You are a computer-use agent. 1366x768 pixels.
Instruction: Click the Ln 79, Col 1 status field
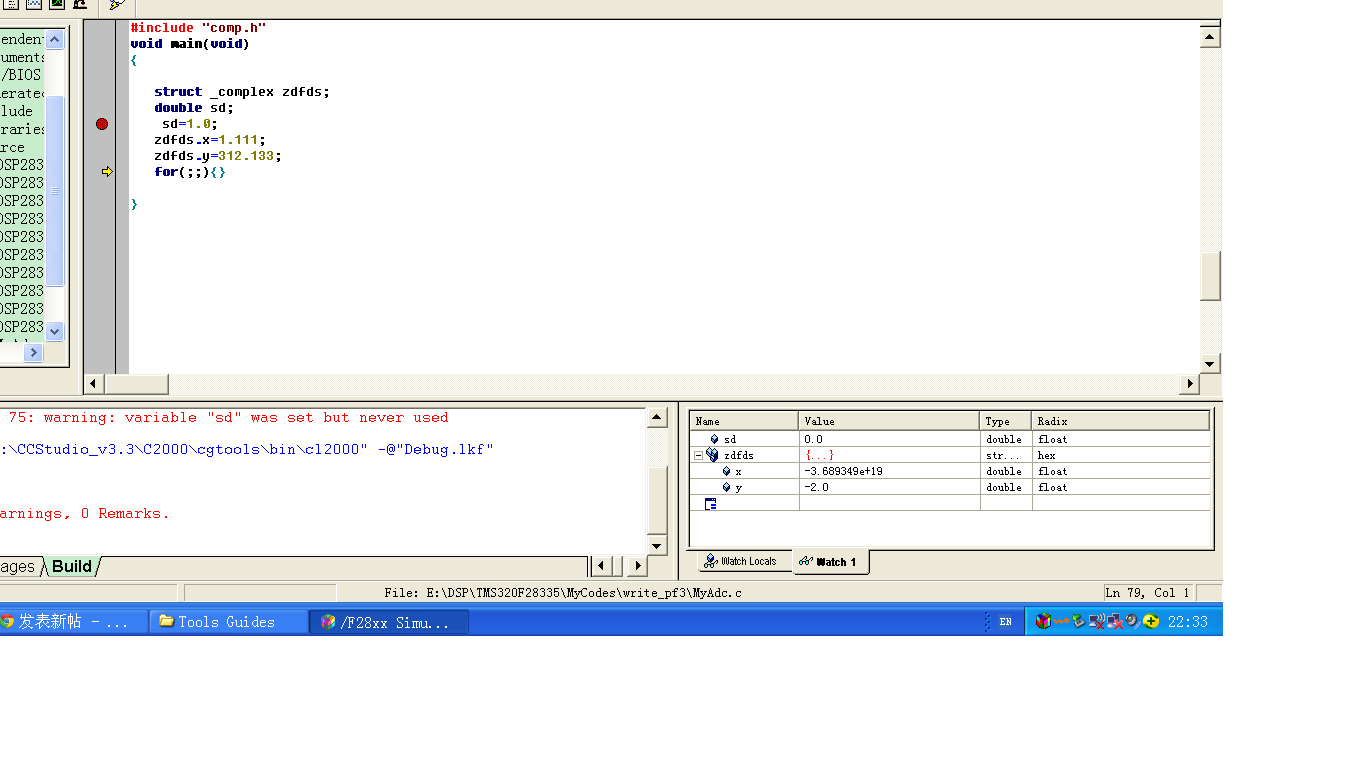(x=1148, y=593)
